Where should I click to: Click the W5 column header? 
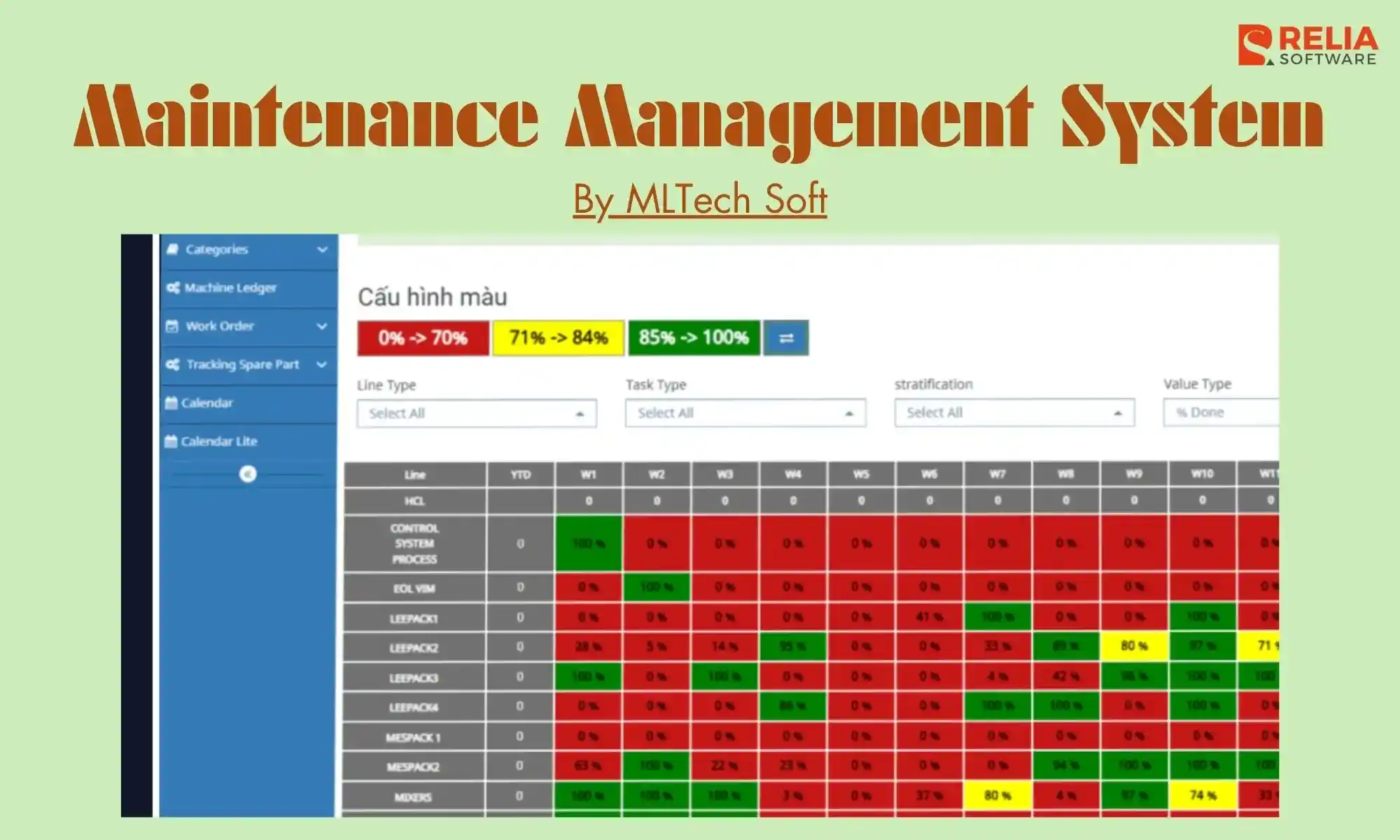click(x=862, y=475)
